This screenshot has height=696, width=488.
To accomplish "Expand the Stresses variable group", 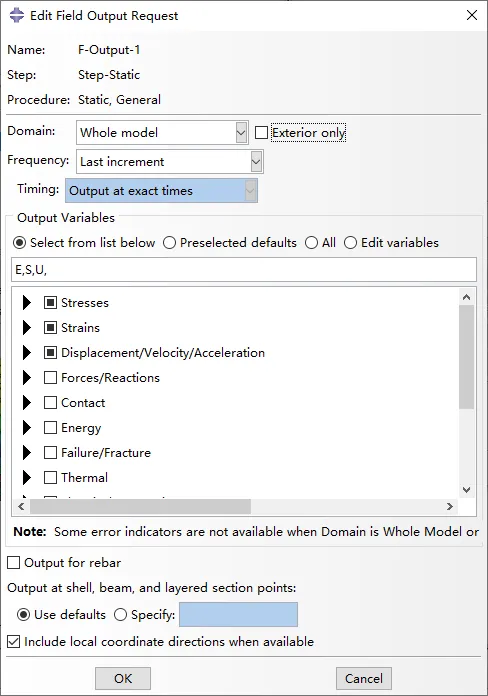I will tap(27, 303).
